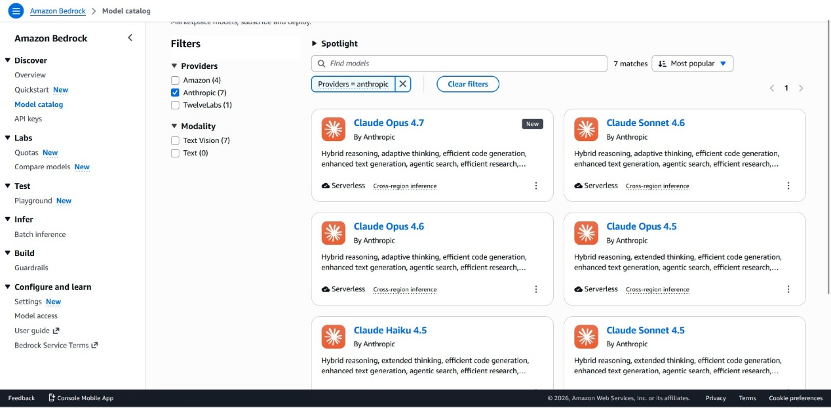831x408 pixels.
Task: Open the Claude Opus 4.7 model title link
Action: tap(389, 123)
